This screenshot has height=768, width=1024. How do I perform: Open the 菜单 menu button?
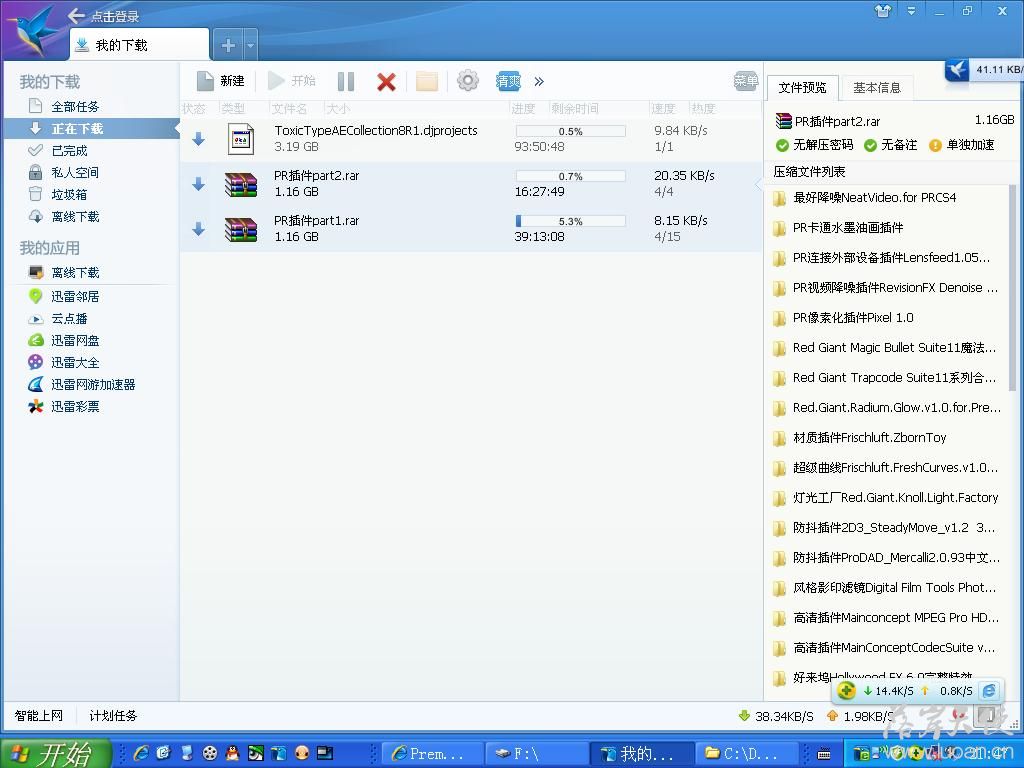[x=746, y=80]
